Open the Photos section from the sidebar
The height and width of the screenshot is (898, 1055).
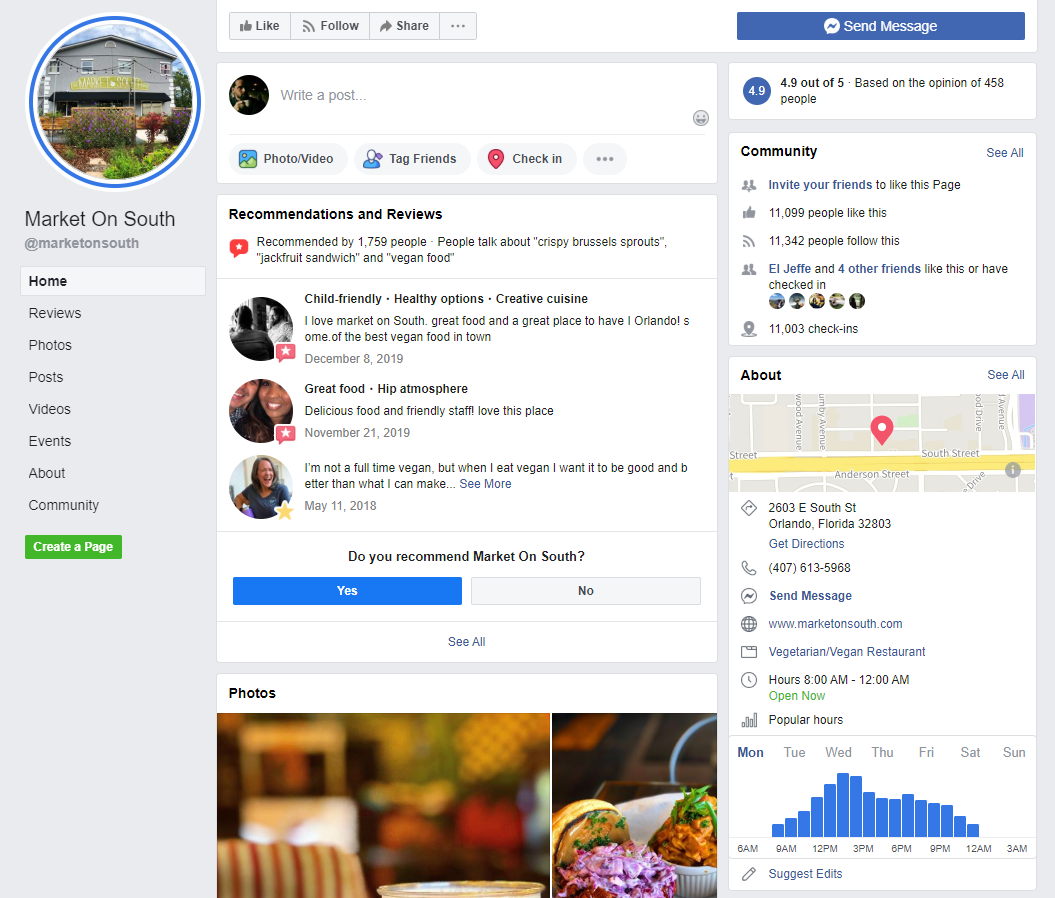(50, 345)
